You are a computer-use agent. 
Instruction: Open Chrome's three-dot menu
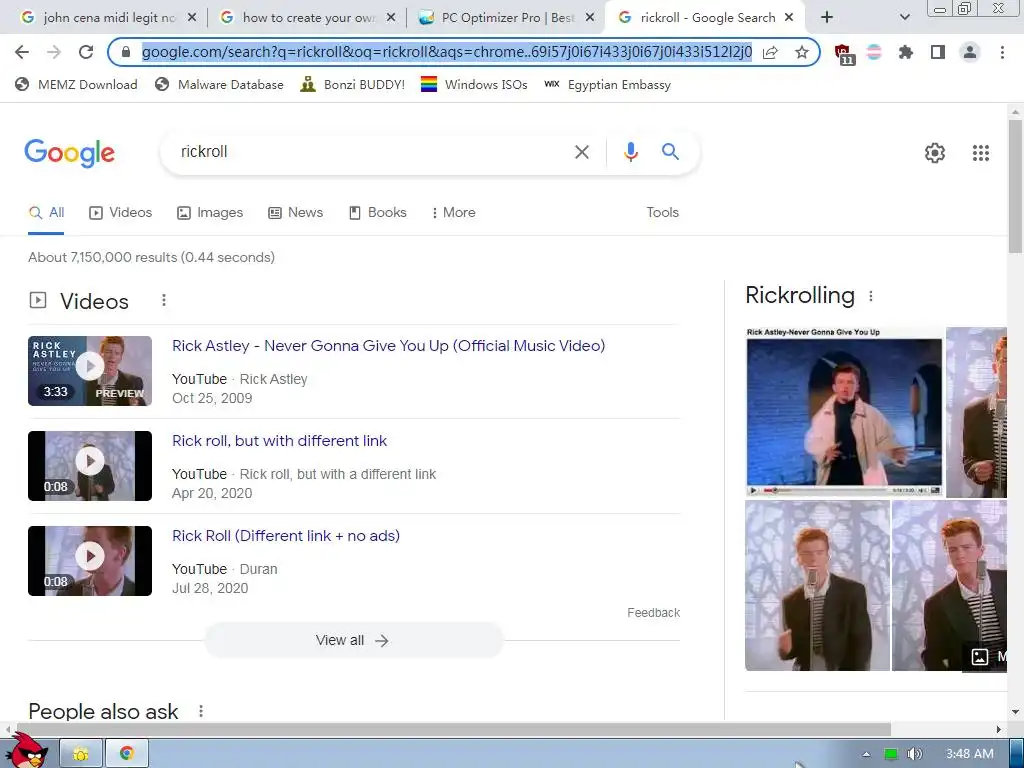click(1002, 52)
